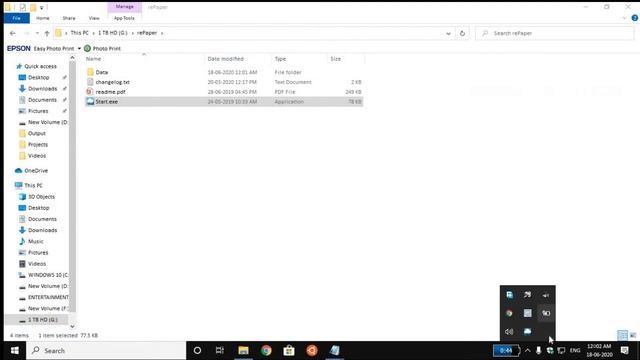Click the file name 'readme.pdf'

[x=110, y=92]
